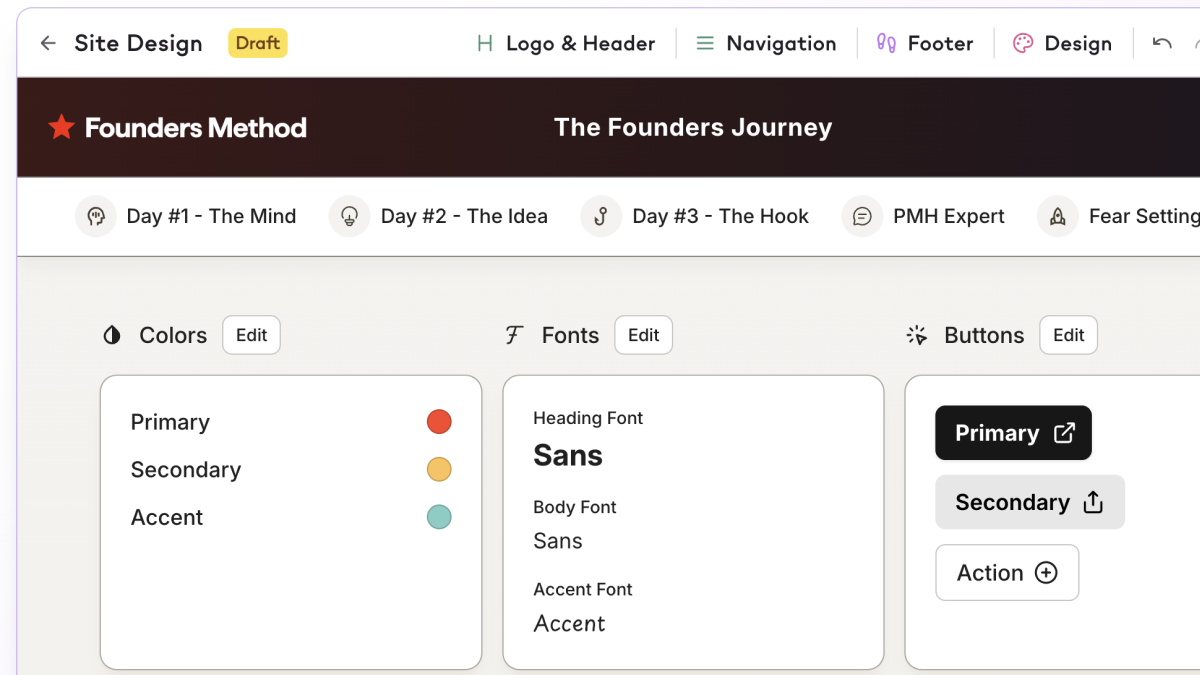Image resolution: width=1200 pixels, height=675 pixels.
Task: Click the rocket icon for Fear Setting
Action: (x=1057, y=216)
